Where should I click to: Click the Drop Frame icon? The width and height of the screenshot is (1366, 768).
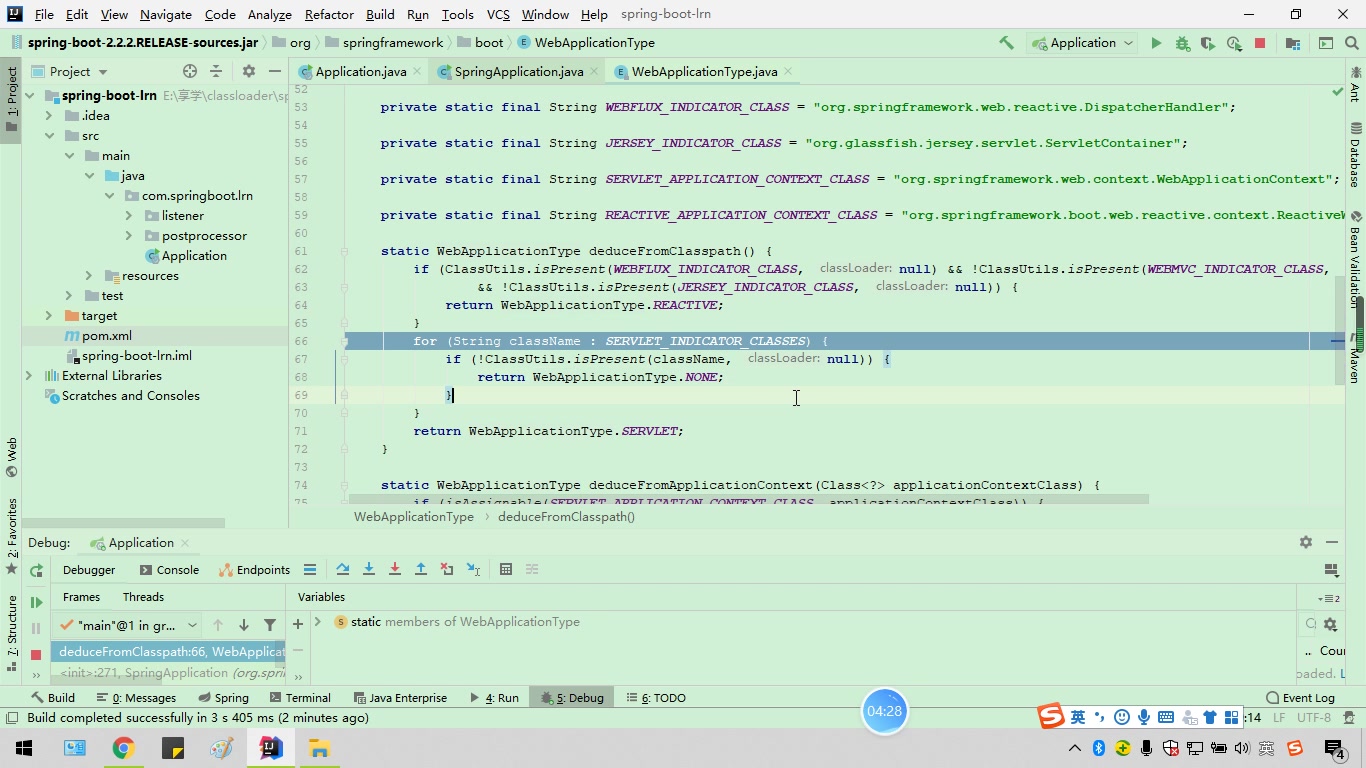pyautogui.click(x=447, y=569)
